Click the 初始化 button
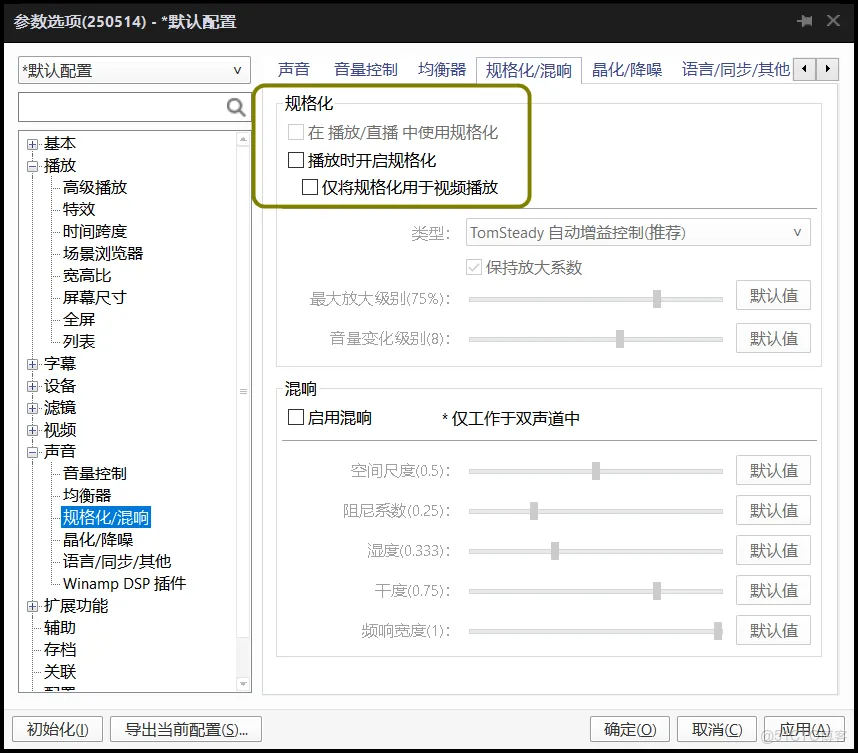Image resolution: width=858 pixels, height=753 pixels. tap(56, 729)
